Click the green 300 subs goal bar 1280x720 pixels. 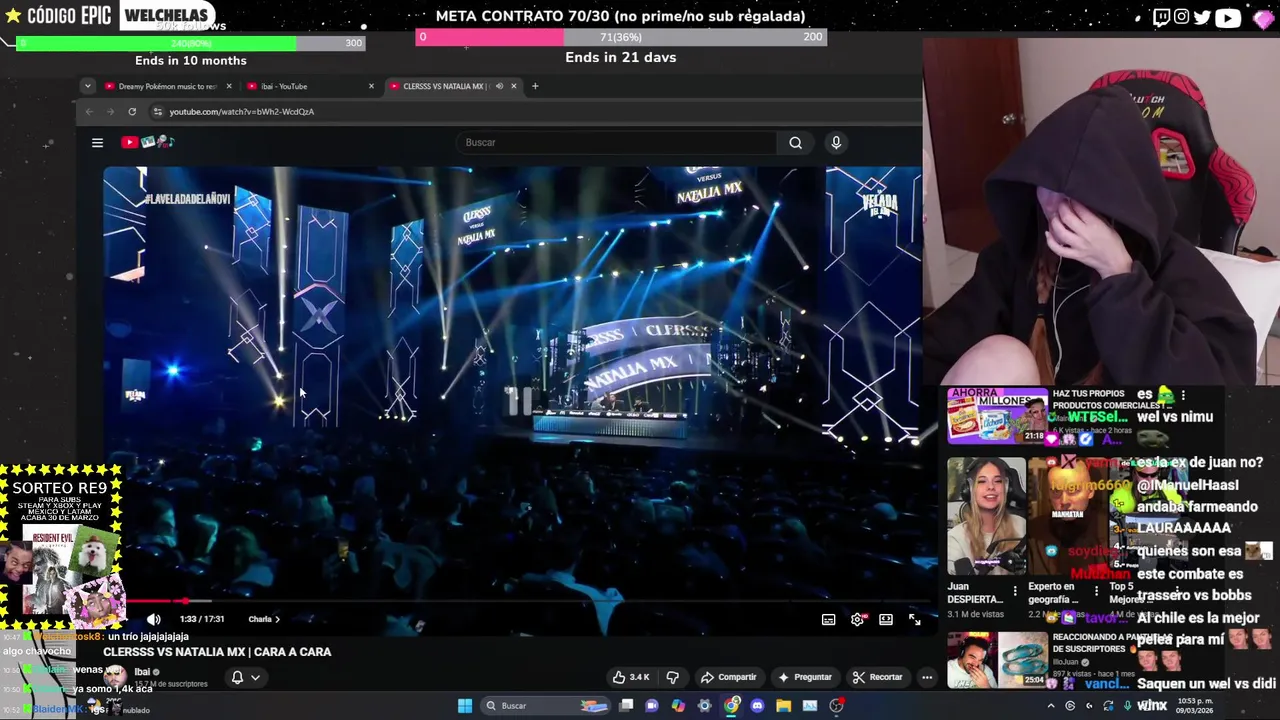(190, 43)
